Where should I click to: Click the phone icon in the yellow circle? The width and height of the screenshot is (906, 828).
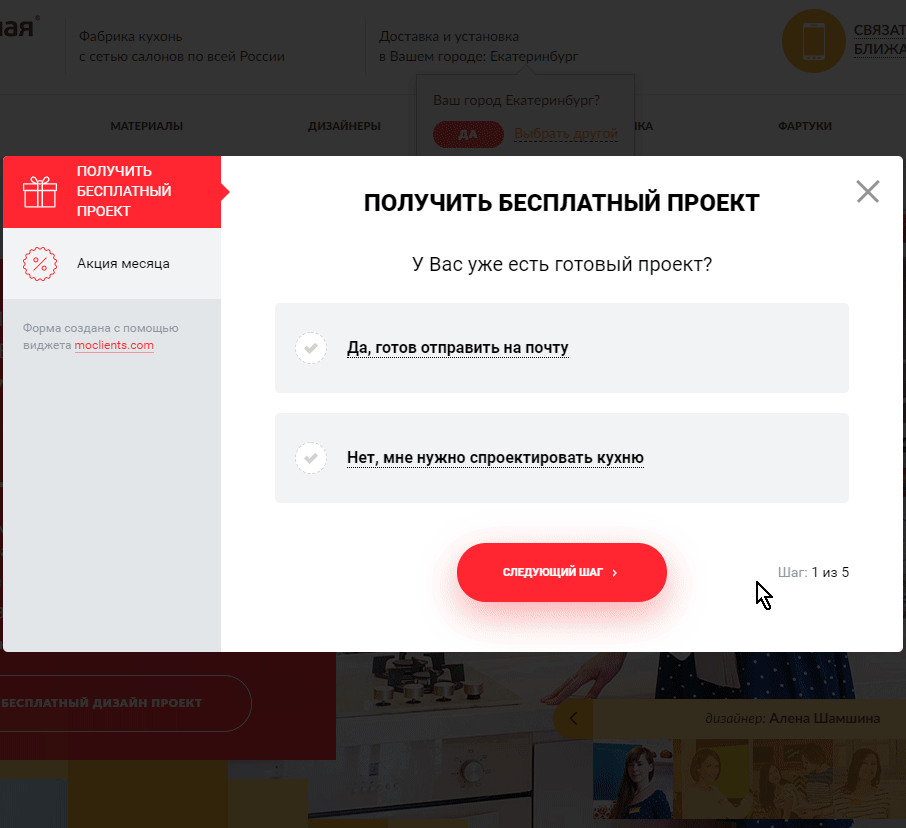[813, 42]
